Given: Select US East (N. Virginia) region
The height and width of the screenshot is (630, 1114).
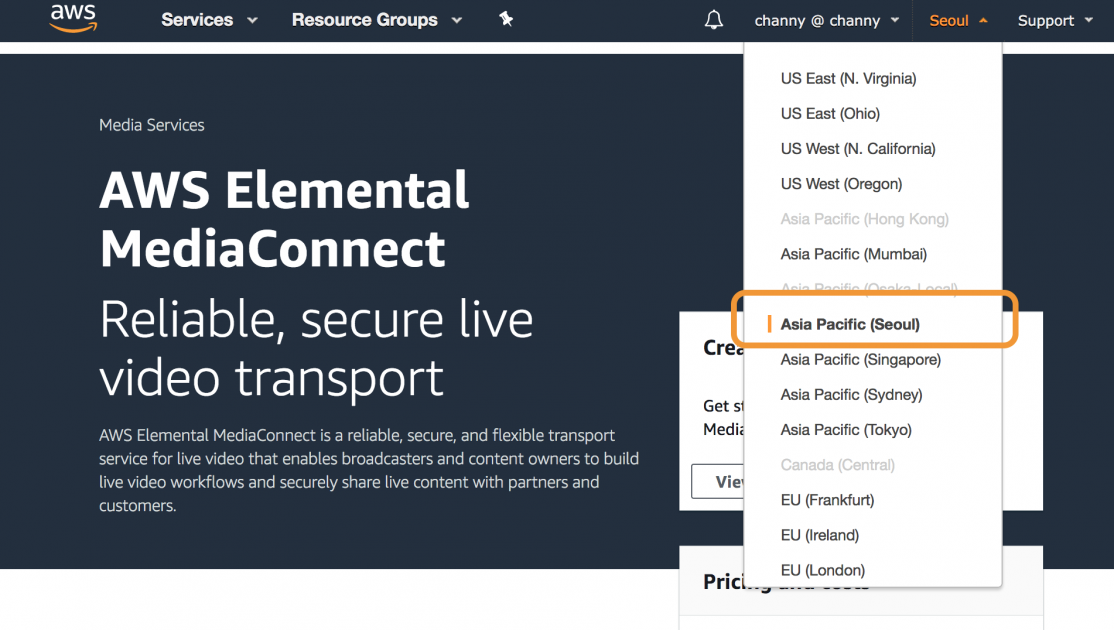Looking at the screenshot, I should tap(848, 78).
